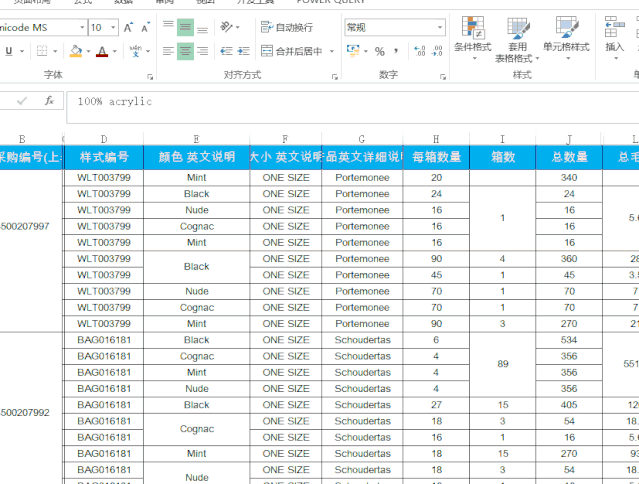Select merged cell with box count 89
639x484 pixels.
502,364
